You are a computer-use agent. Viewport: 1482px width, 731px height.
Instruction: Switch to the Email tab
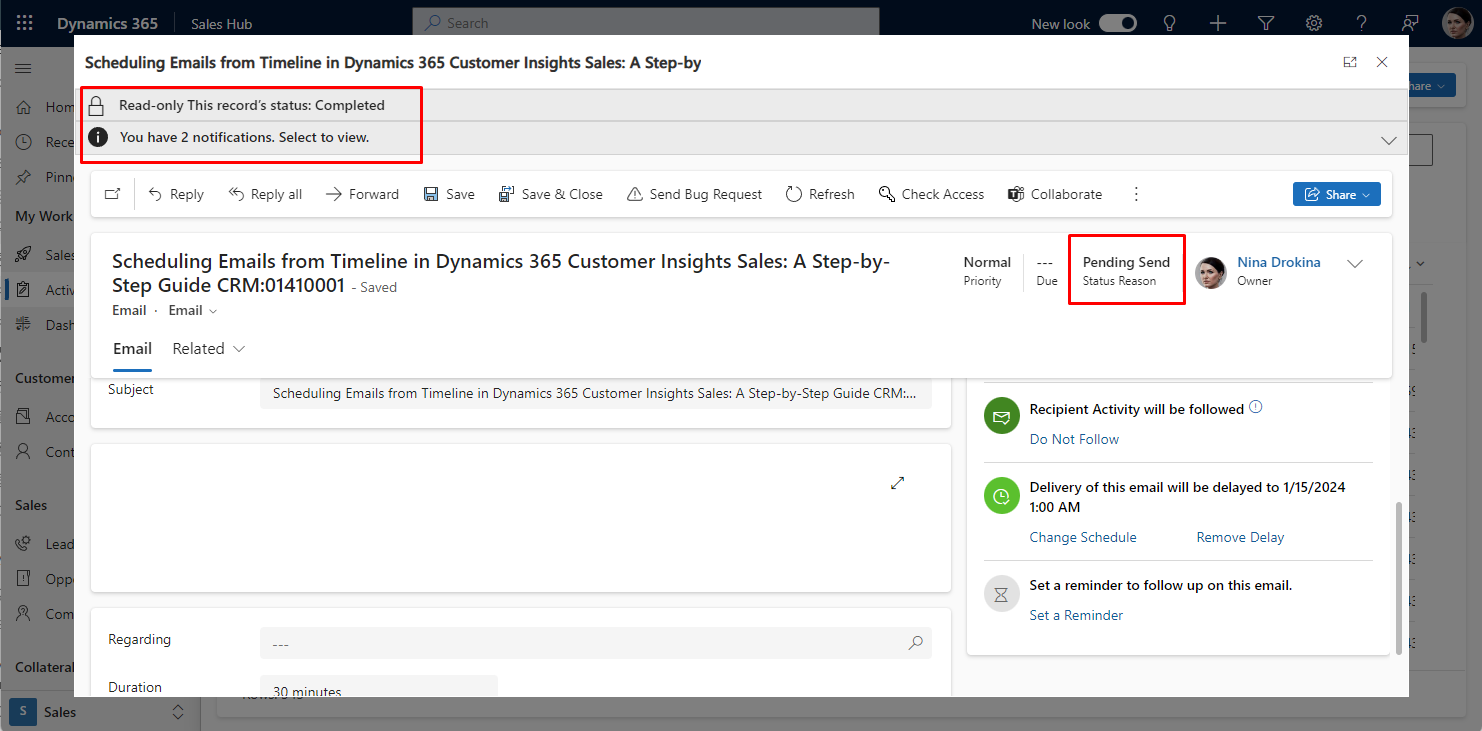(132, 348)
